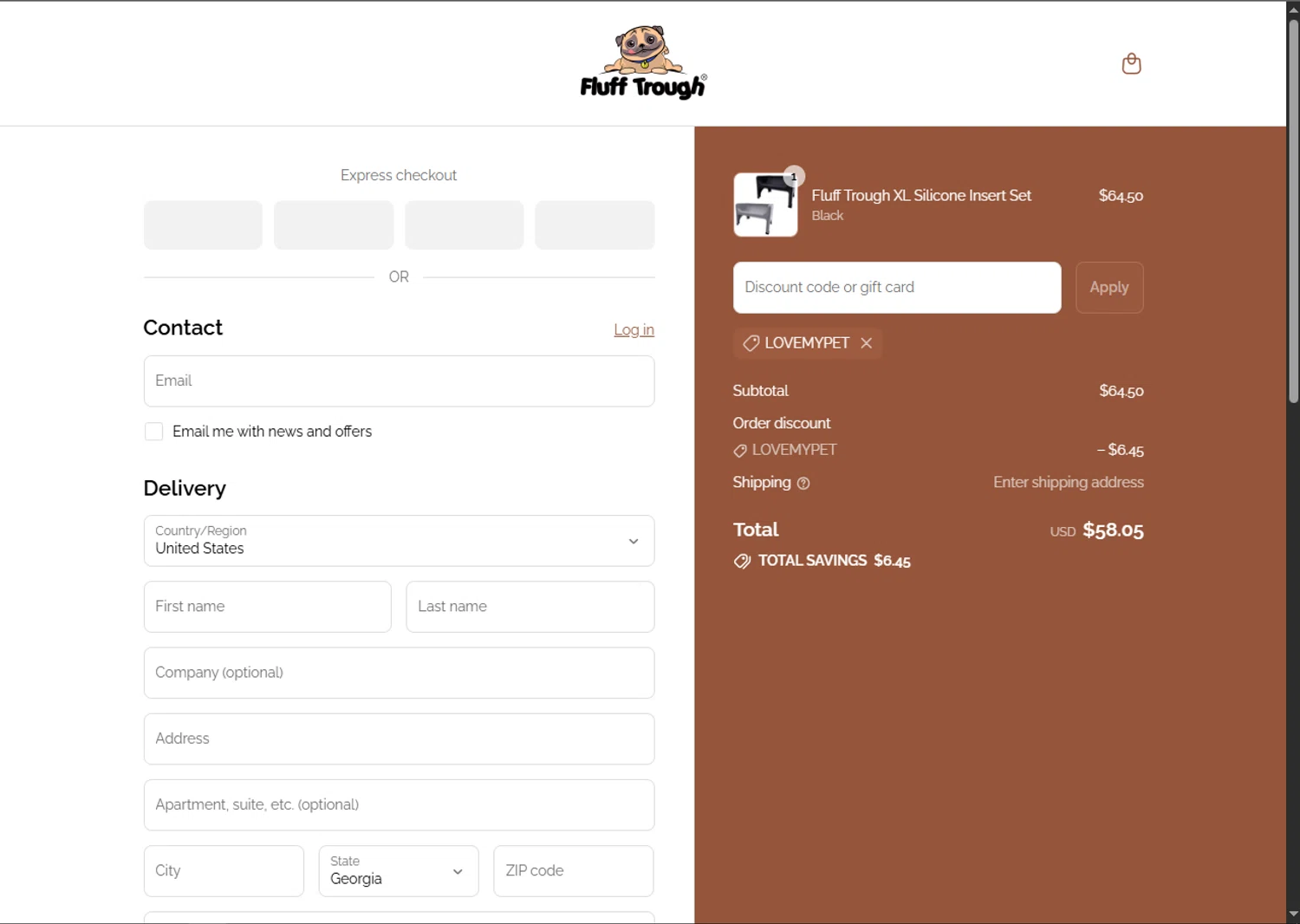Image resolution: width=1300 pixels, height=924 pixels.
Task: Focus the First name field
Action: tap(268, 607)
